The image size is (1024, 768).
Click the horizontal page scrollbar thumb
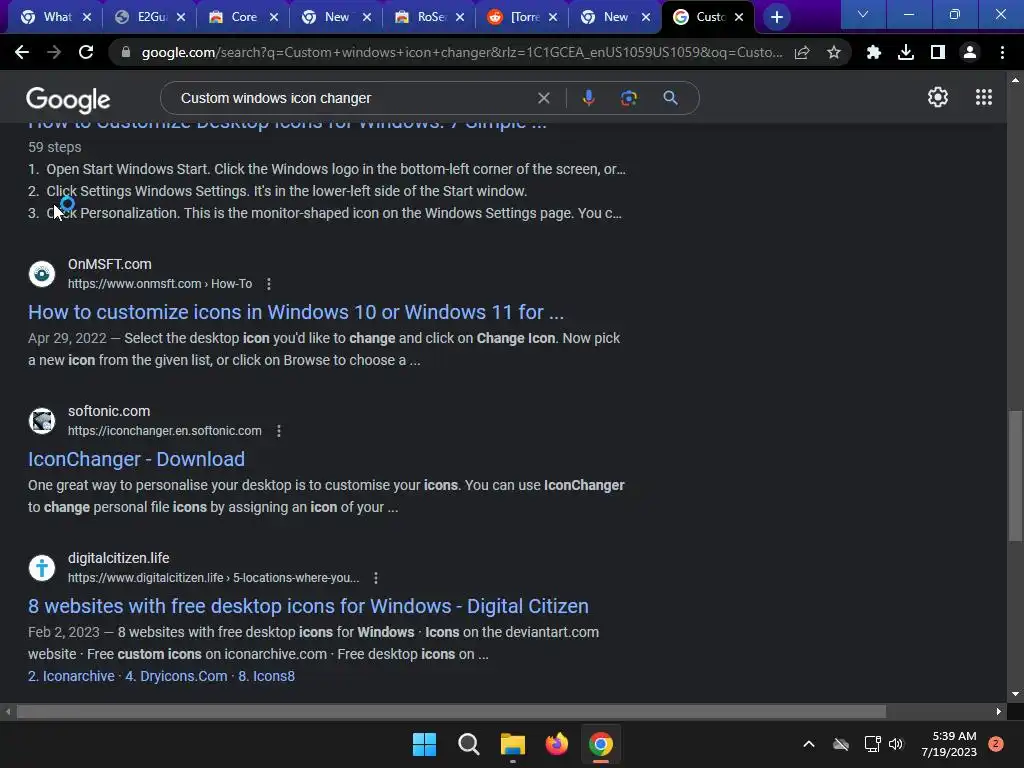tap(451, 711)
